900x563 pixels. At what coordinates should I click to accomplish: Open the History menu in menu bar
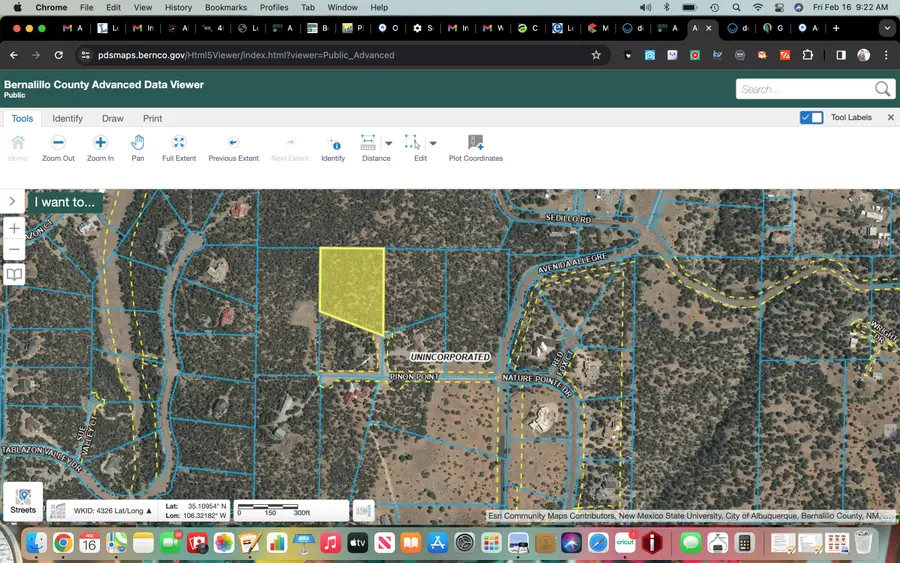click(x=178, y=7)
